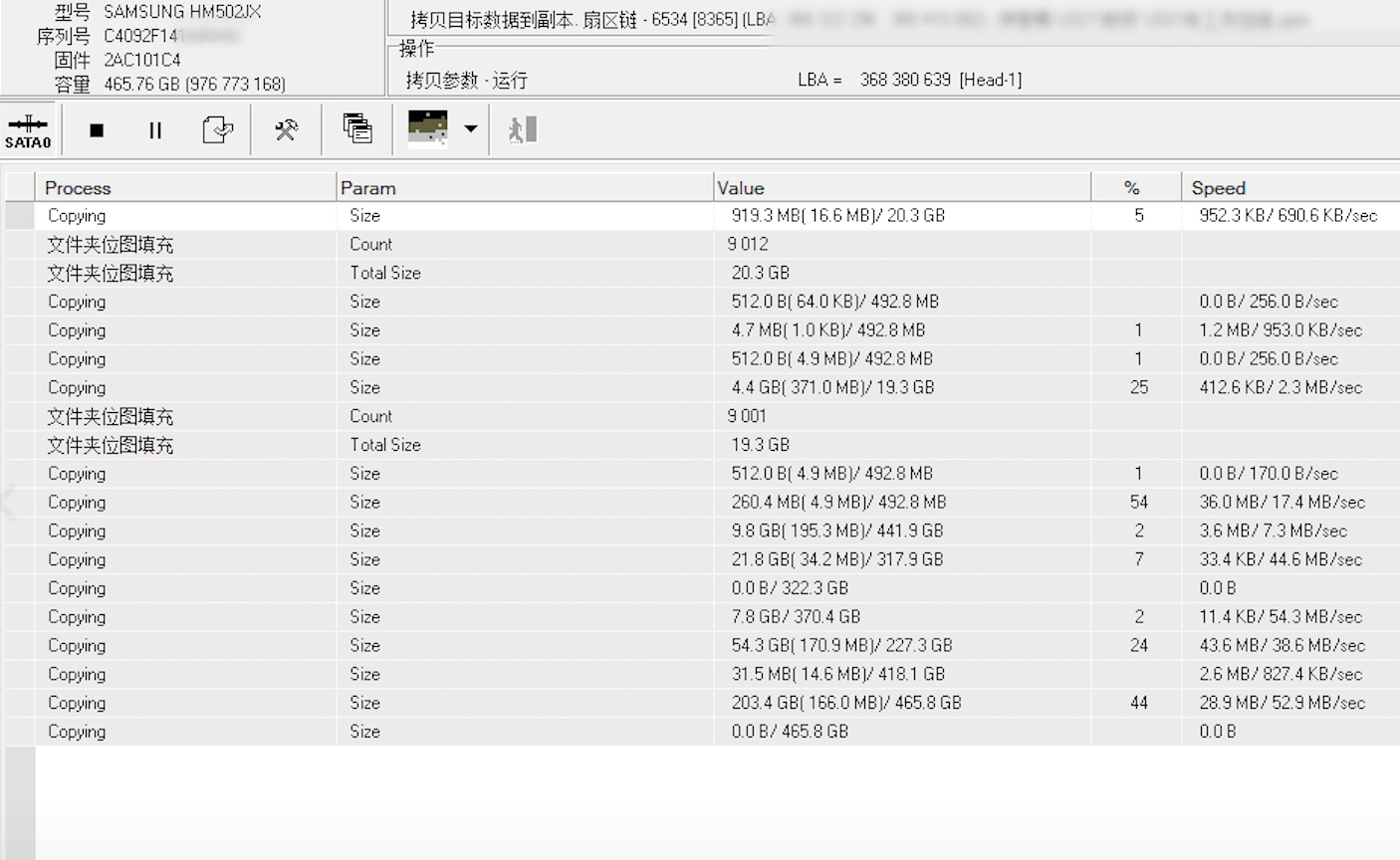Click speed value 412.6 KB/ 2.3 MB/sec
The height and width of the screenshot is (860, 1400).
(x=1281, y=388)
